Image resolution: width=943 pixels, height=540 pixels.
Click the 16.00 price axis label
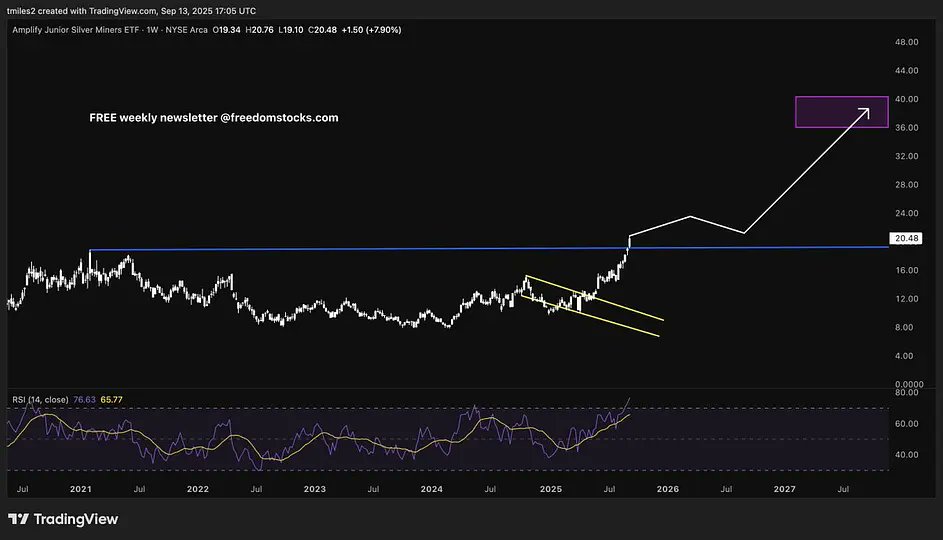pyautogui.click(x=906, y=270)
